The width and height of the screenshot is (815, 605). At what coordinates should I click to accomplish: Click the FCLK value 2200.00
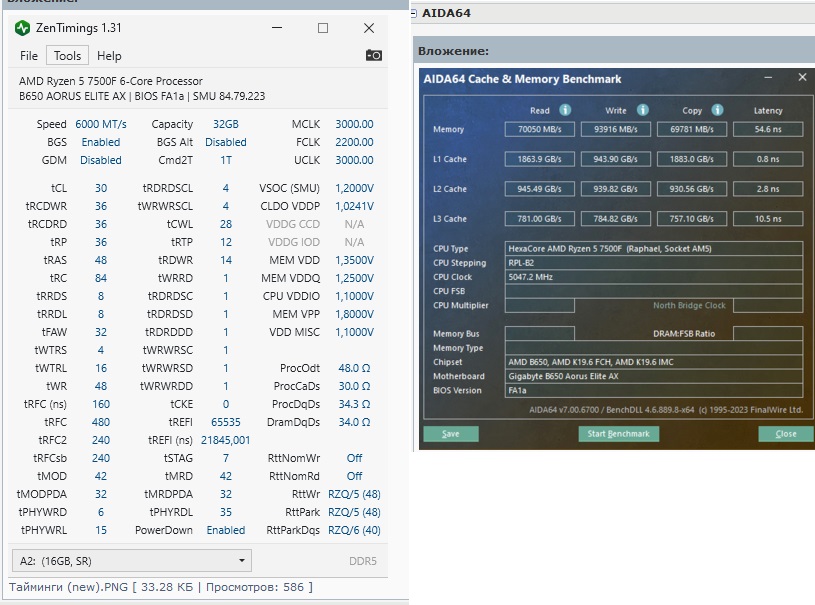click(354, 142)
